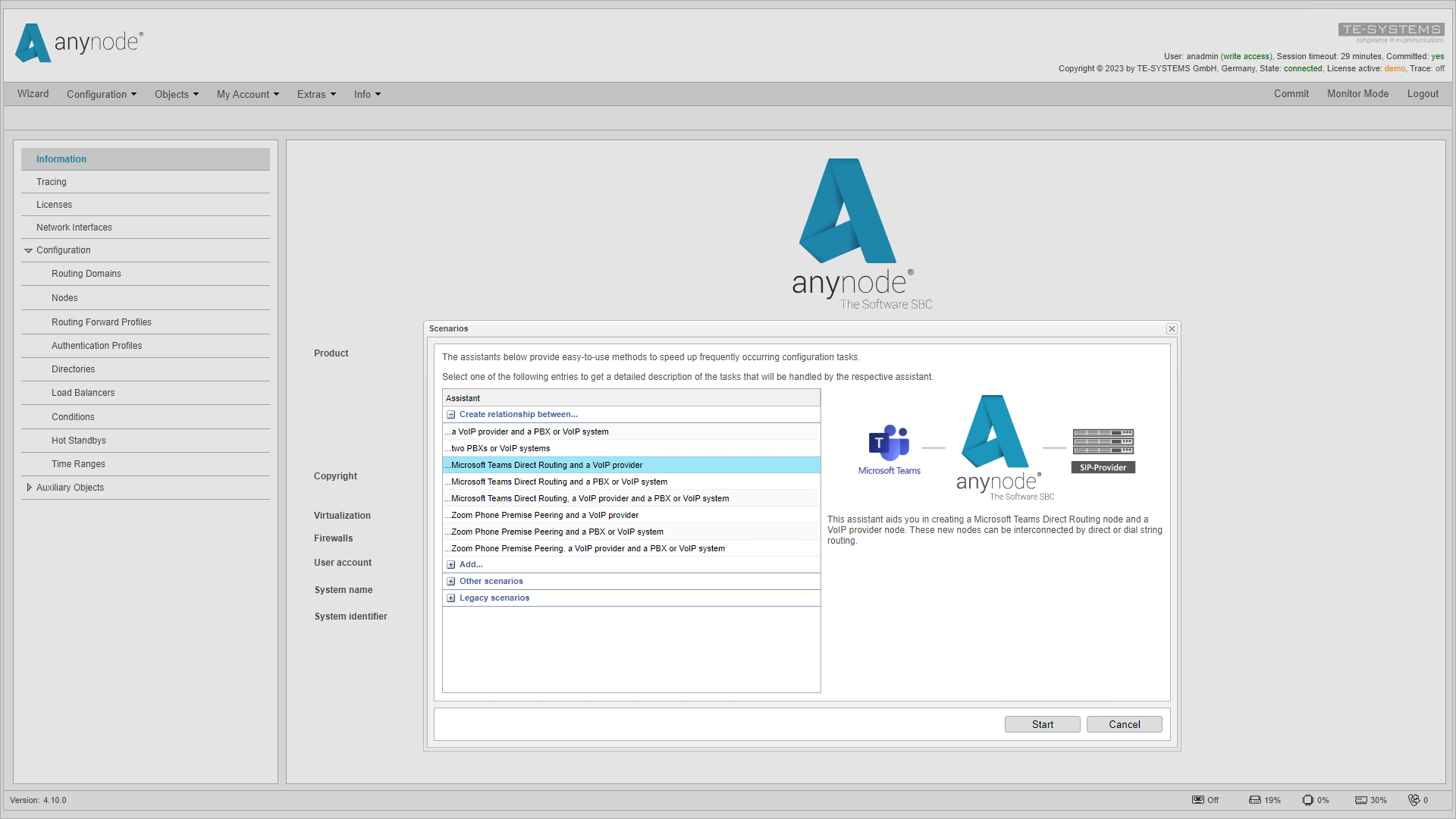Select 'Microsoft Teams Direct Routing and a PBX or VoIP system'
This screenshot has width=1456, height=819.
(631, 482)
